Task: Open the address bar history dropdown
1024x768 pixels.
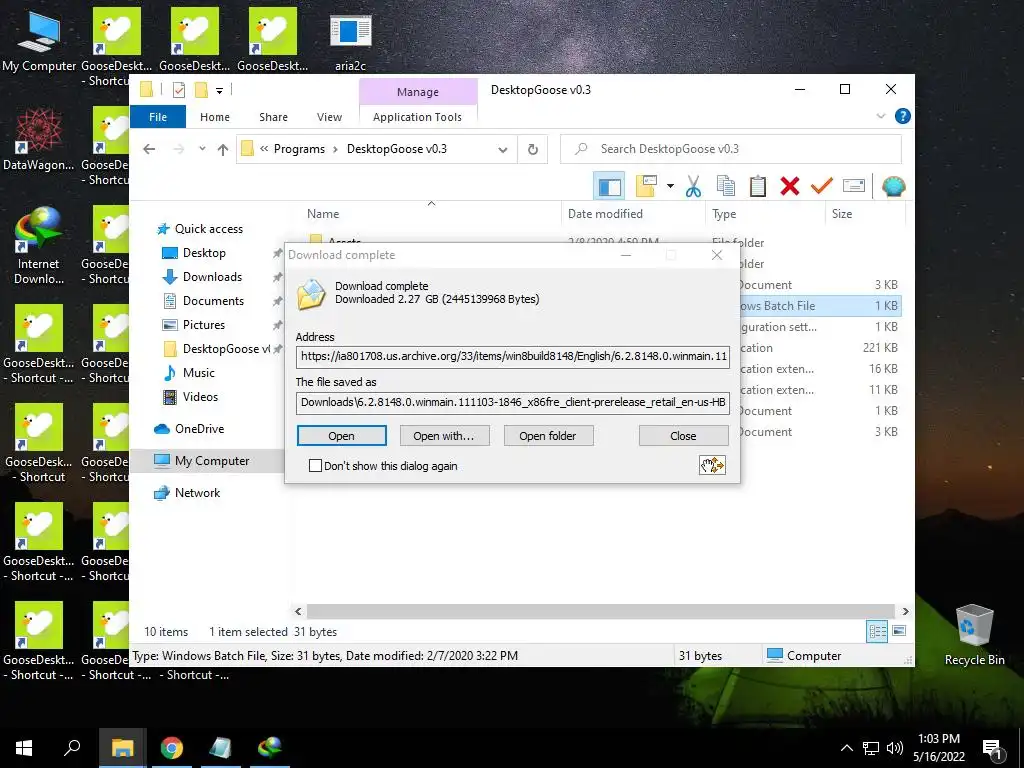Action: click(503, 150)
